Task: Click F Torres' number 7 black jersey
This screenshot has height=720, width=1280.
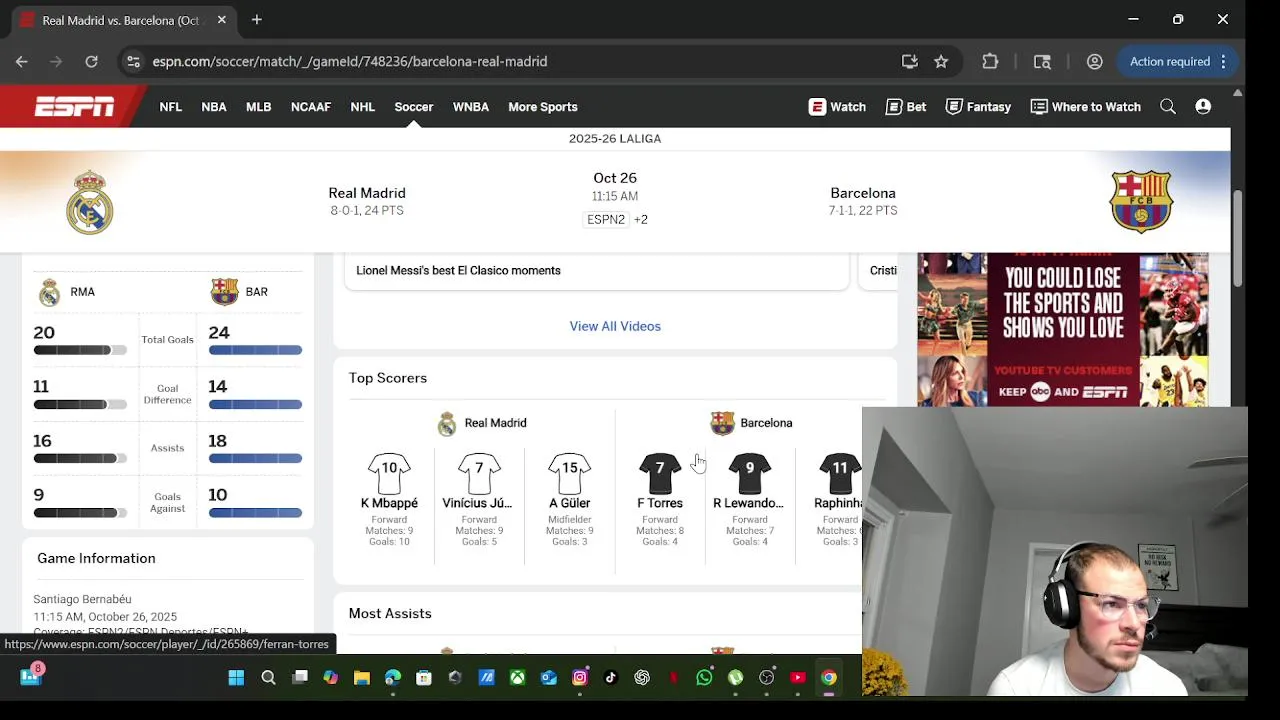Action: pyautogui.click(x=660, y=473)
